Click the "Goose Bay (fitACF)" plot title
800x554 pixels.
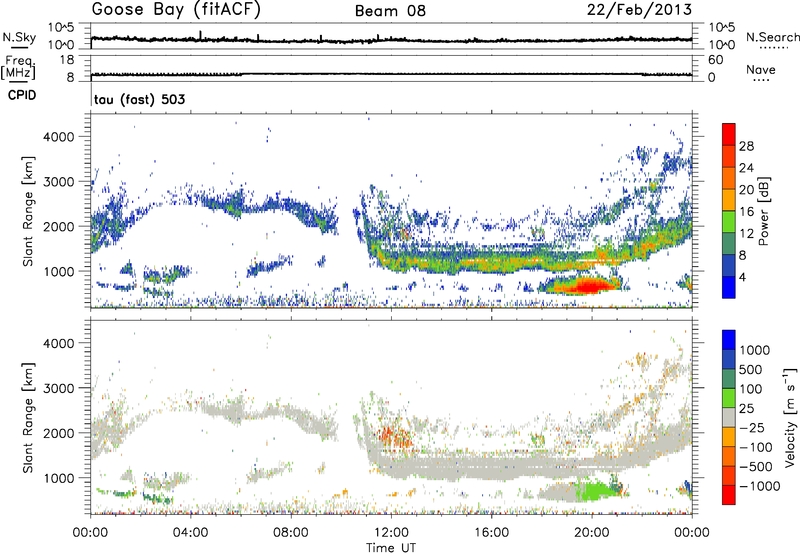[176, 10]
